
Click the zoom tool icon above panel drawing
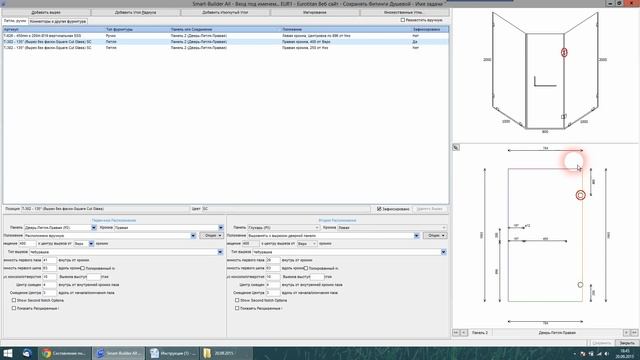click(x=456, y=147)
